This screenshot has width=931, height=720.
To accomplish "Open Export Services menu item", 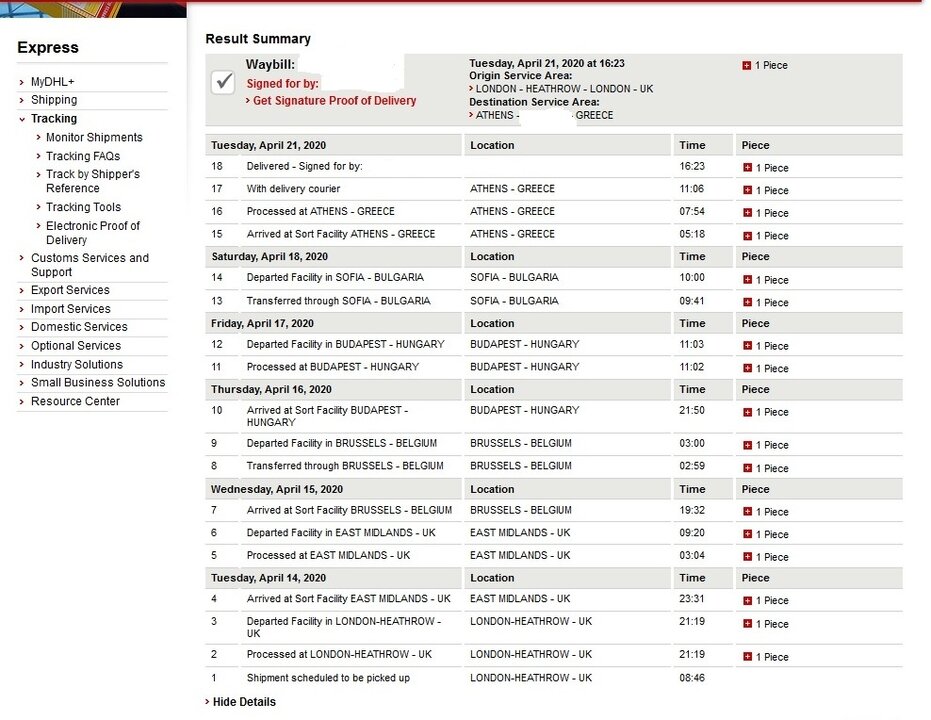I will (x=70, y=290).
